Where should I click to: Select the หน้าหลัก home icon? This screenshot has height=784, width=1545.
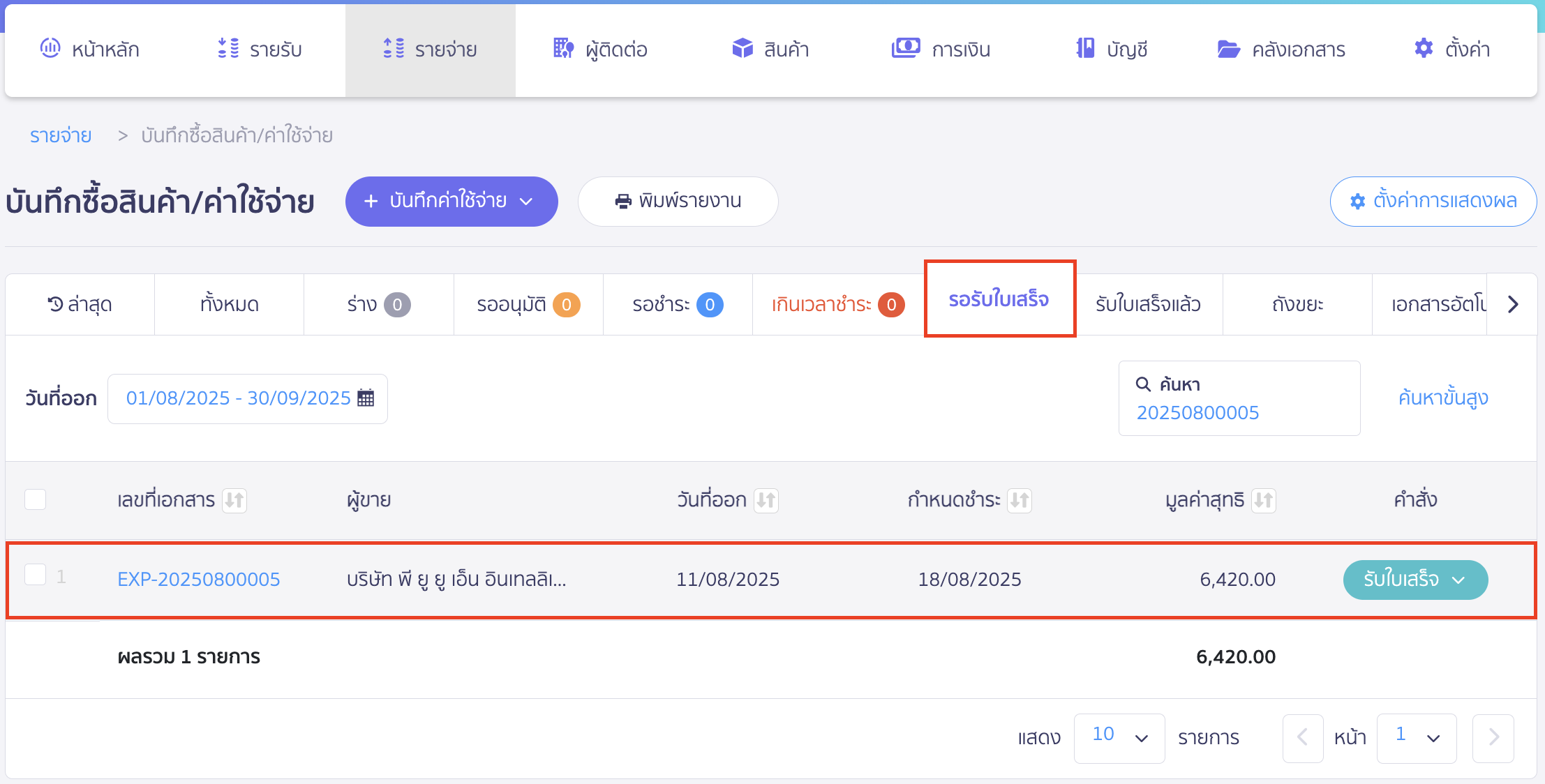(50, 48)
